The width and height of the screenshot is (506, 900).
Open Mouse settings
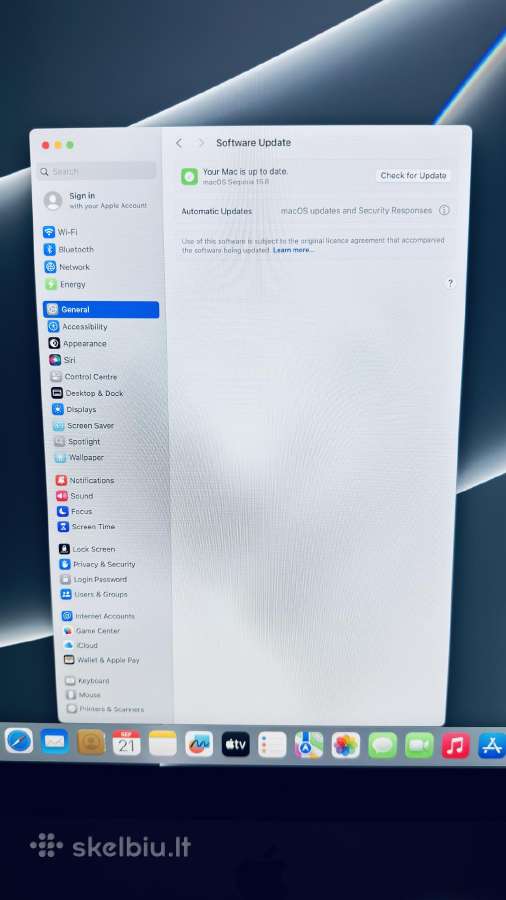84,695
